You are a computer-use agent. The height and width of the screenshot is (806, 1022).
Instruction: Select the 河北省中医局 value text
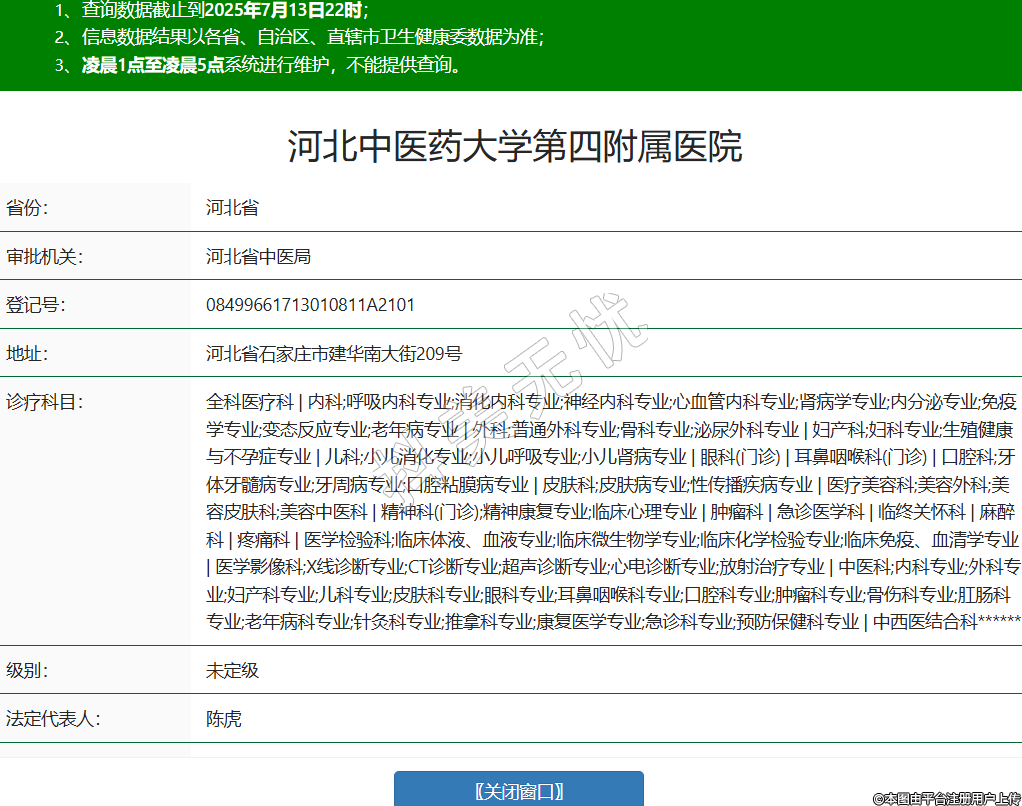pyautogui.click(x=258, y=257)
